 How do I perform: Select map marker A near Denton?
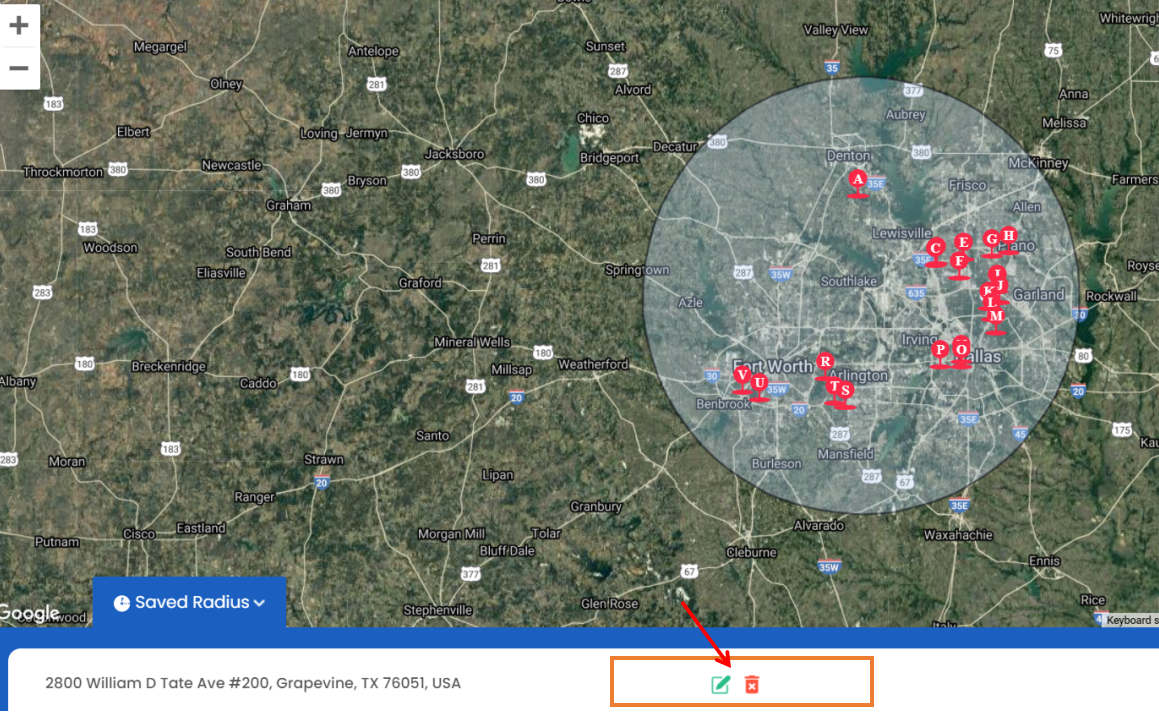click(857, 180)
